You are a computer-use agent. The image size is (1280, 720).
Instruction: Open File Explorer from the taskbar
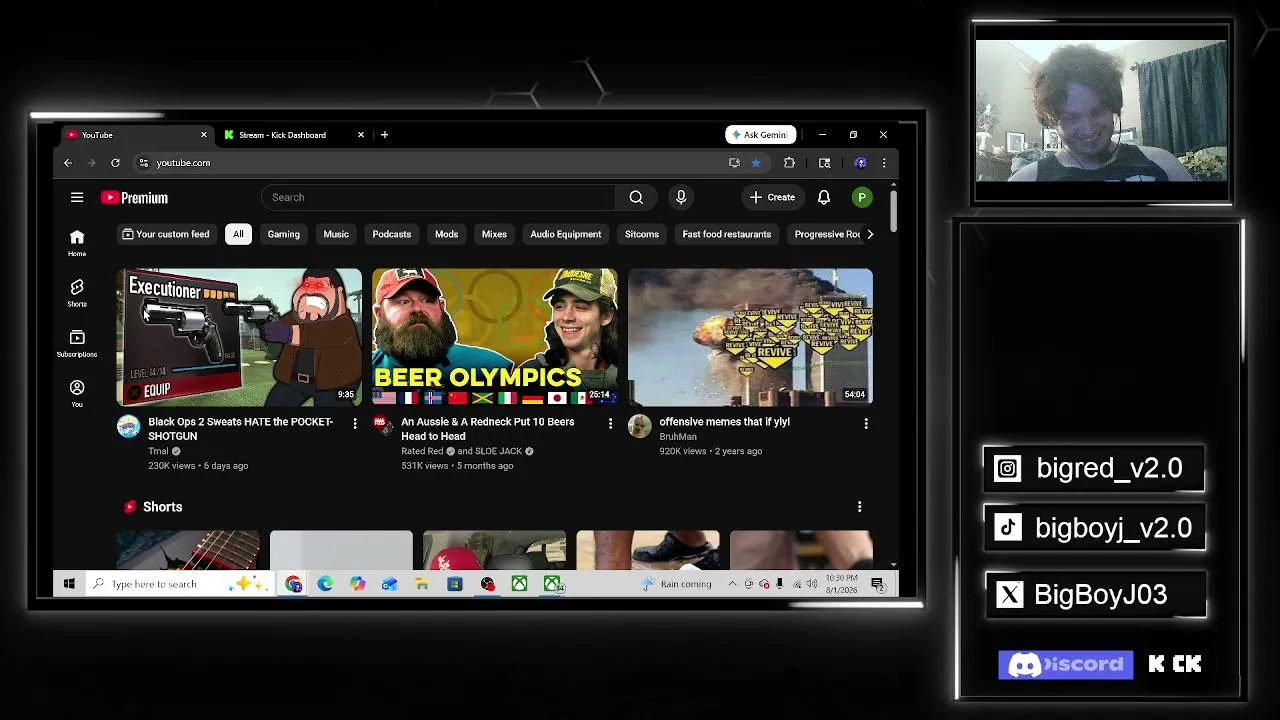(422, 584)
